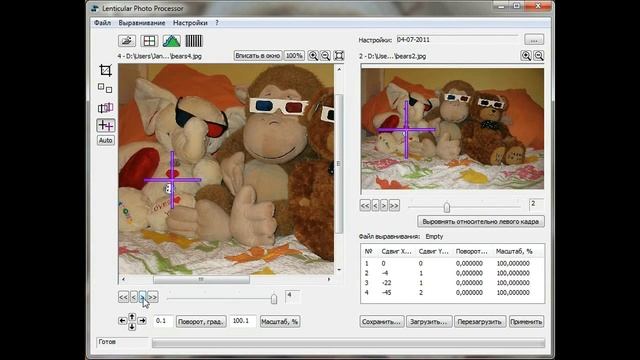This screenshot has width=640, height=360.
Task: Click horizontal scrollbar right arrow of left image
Action: click(329, 280)
